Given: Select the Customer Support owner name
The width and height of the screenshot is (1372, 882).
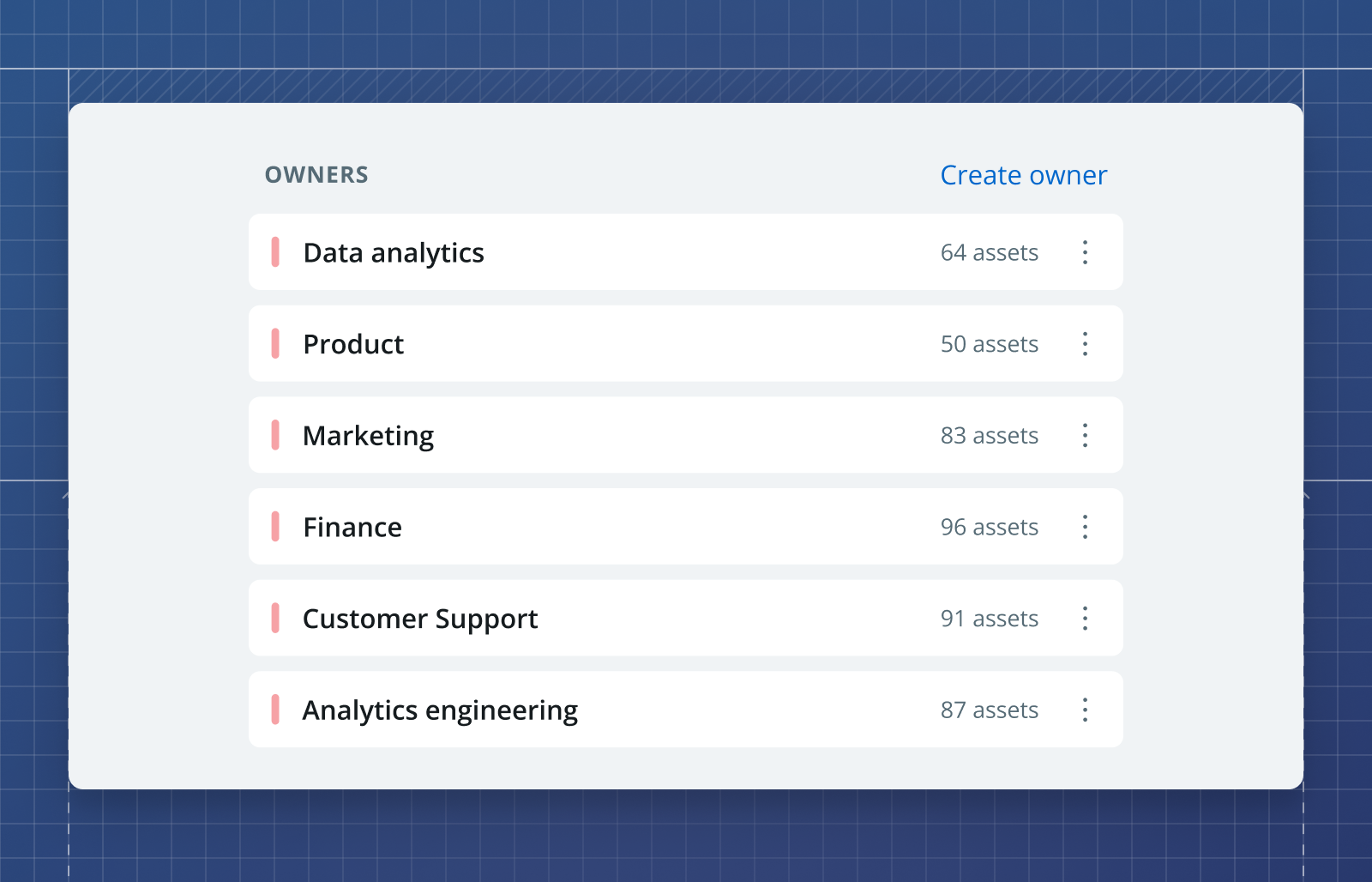Looking at the screenshot, I should [420, 619].
